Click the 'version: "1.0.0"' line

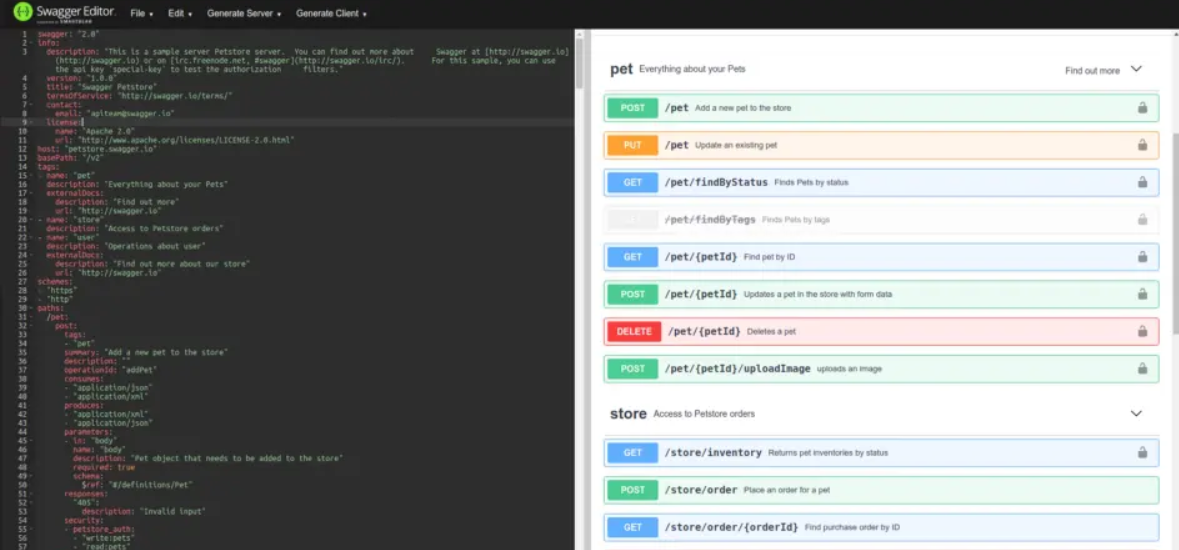pyautogui.click(x=81, y=78)
